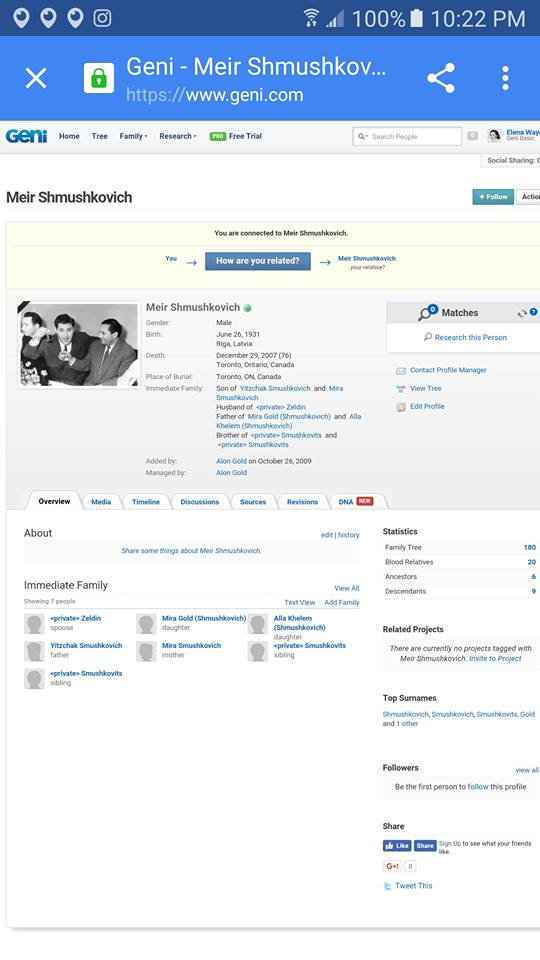This screenshot has width=540, height=960.
Task: Click the How are you related button
Action: [x=258, y=261]
